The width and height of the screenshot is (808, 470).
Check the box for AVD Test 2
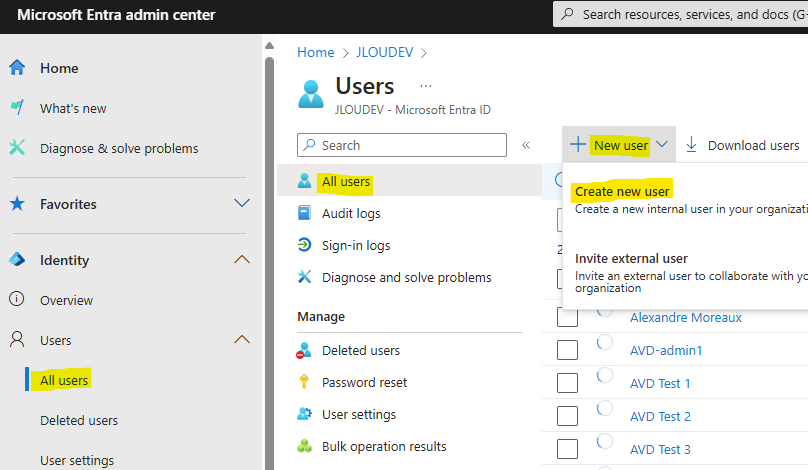click(x=567, y=416)
